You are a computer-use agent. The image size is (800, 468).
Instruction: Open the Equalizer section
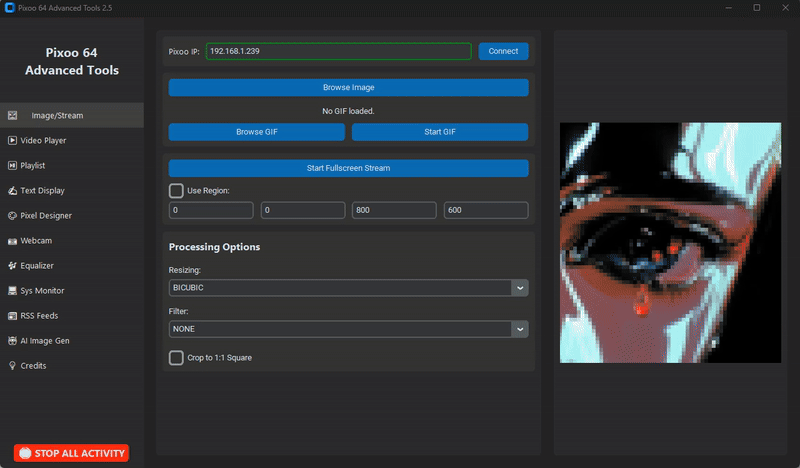[71, 265]
